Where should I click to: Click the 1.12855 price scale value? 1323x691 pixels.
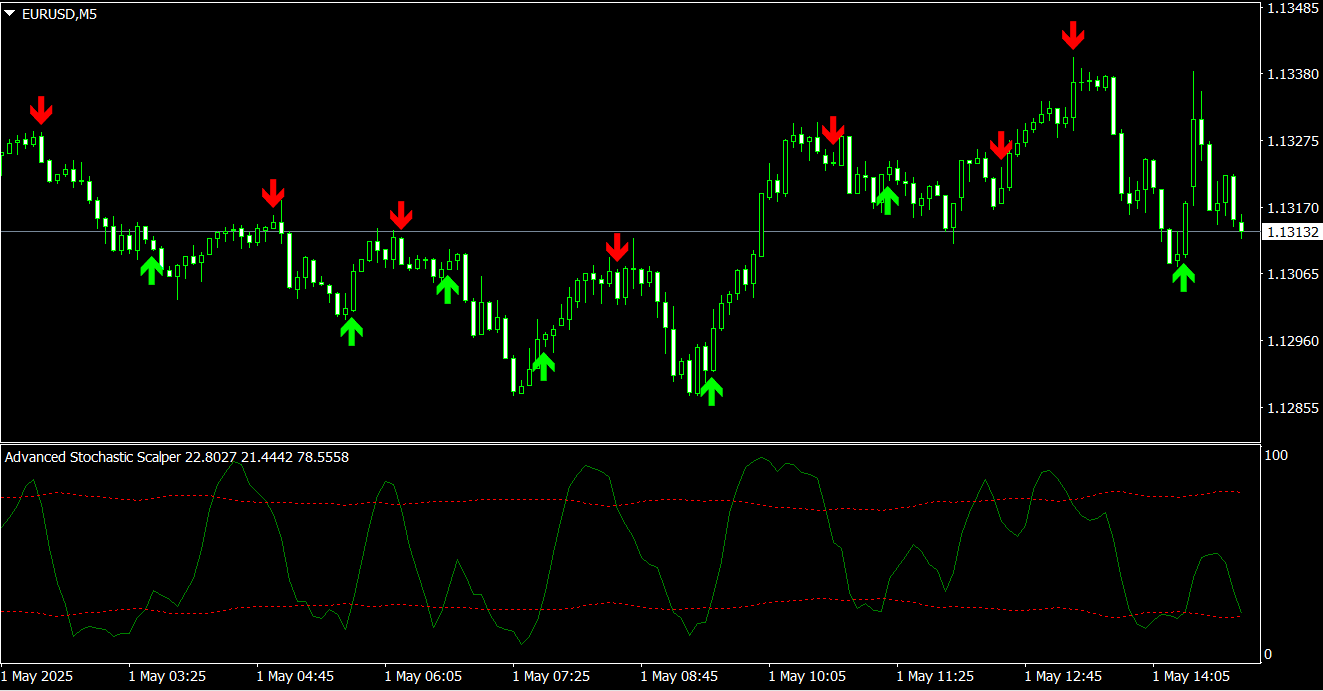tap(1291, 408)
